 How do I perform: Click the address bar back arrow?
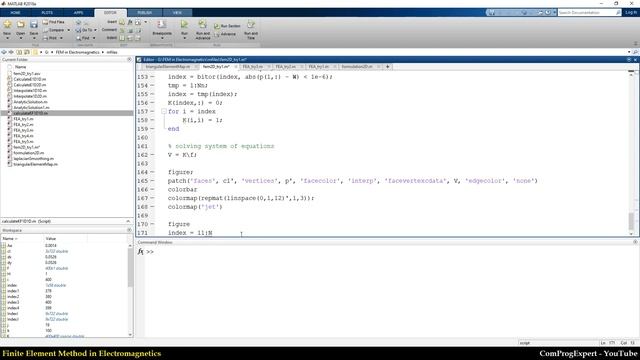pyautogui.click(x=4, y=52)
